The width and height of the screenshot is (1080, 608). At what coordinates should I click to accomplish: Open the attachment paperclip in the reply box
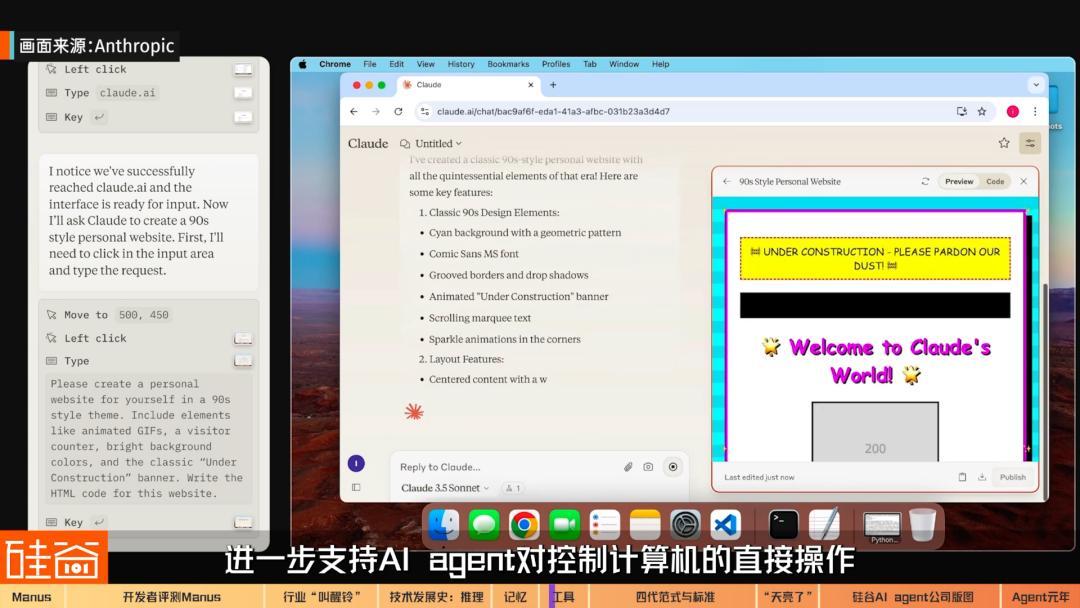(628, 466)
